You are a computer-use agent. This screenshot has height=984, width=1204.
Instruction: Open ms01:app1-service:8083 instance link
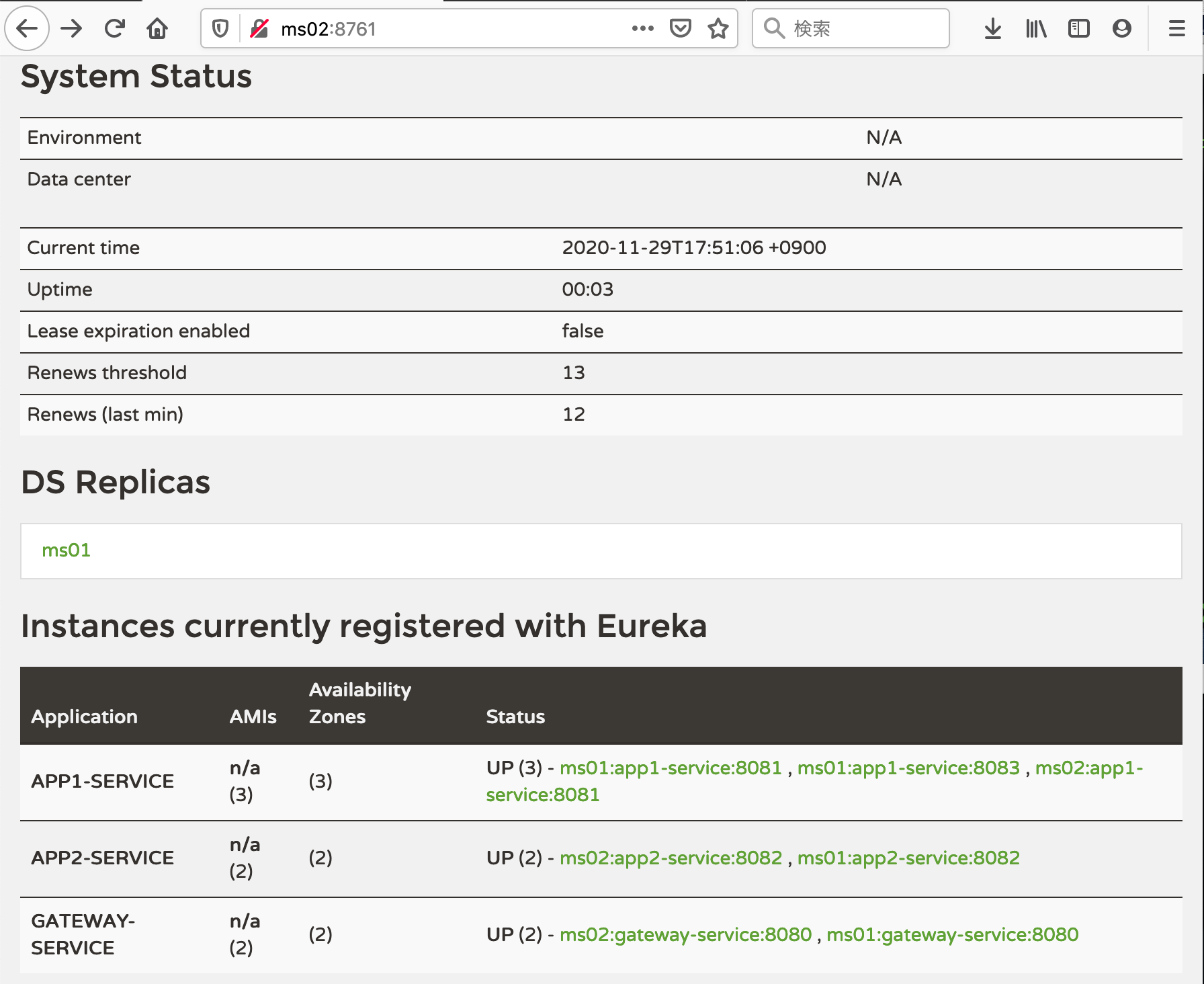[x=908, y=768]
